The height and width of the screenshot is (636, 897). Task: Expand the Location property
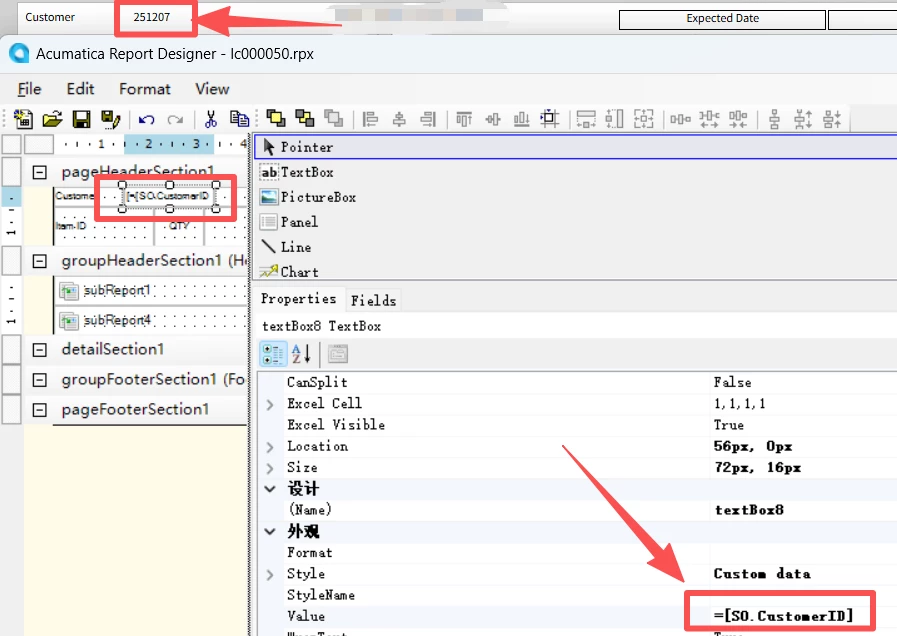click(270, 447)
